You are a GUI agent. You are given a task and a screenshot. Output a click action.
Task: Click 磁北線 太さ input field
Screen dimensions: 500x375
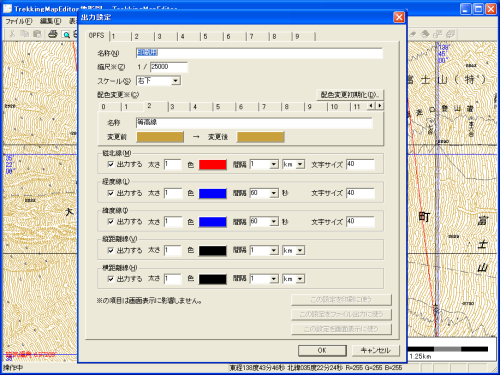(x=173, y=164)
